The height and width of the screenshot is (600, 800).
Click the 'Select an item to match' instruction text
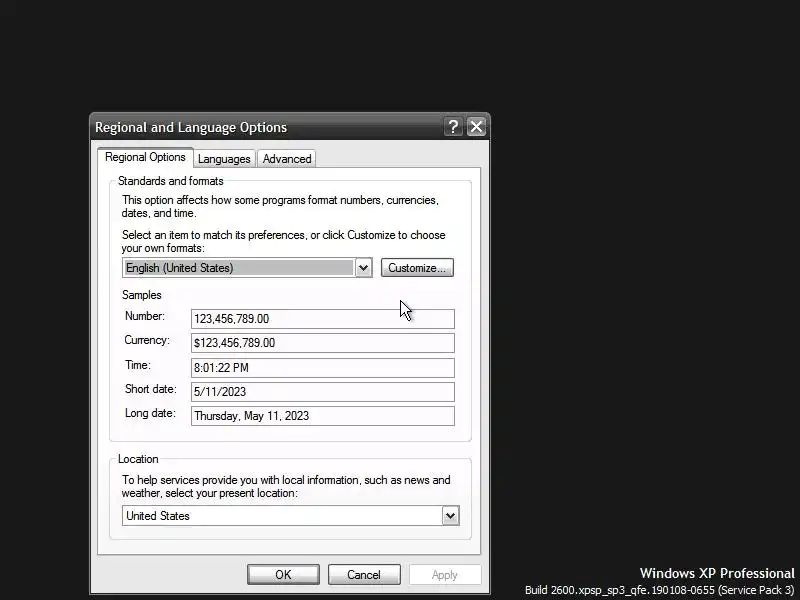[x=283, y=241]
